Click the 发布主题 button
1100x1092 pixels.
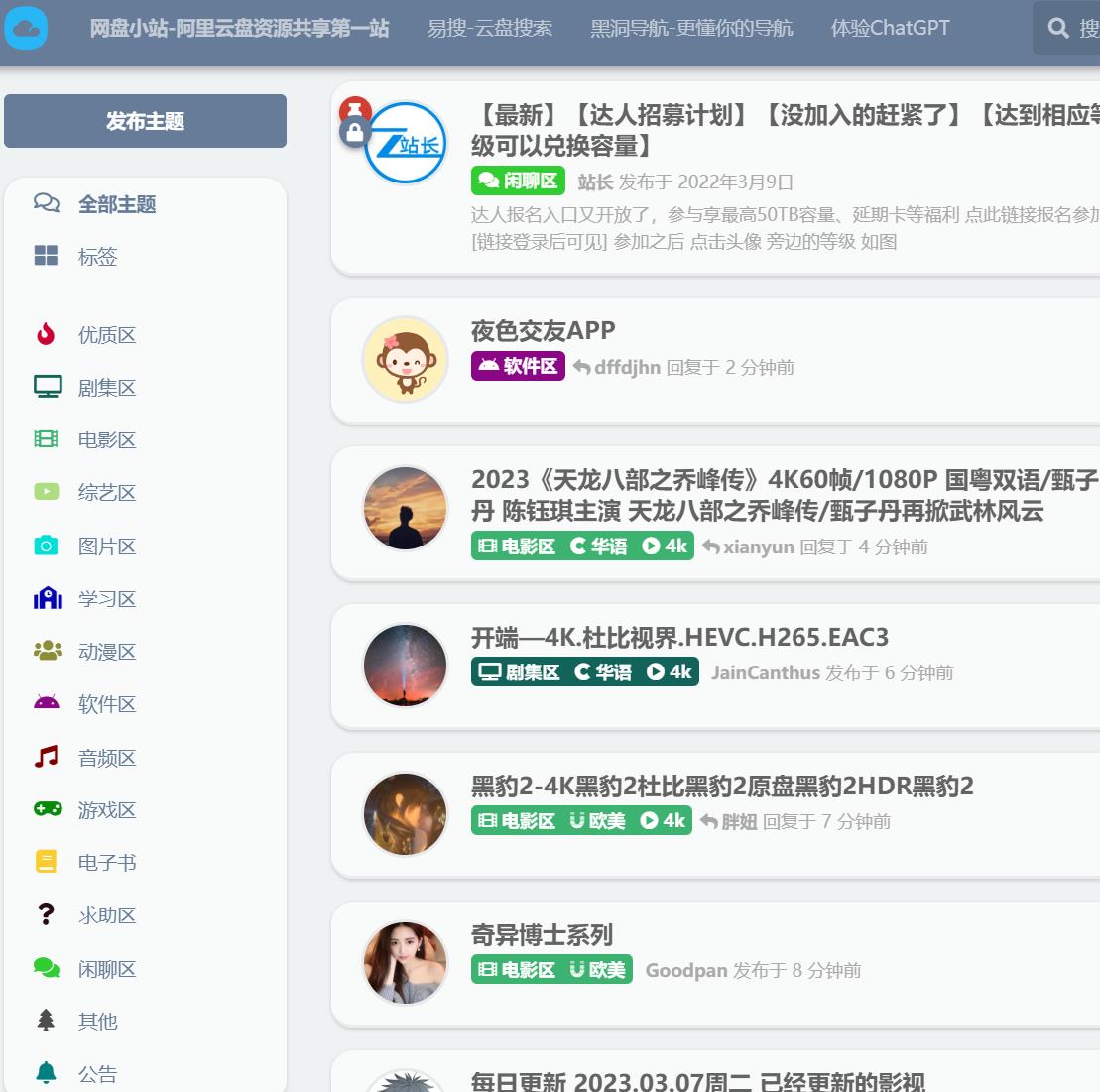[x=145, y=121]
